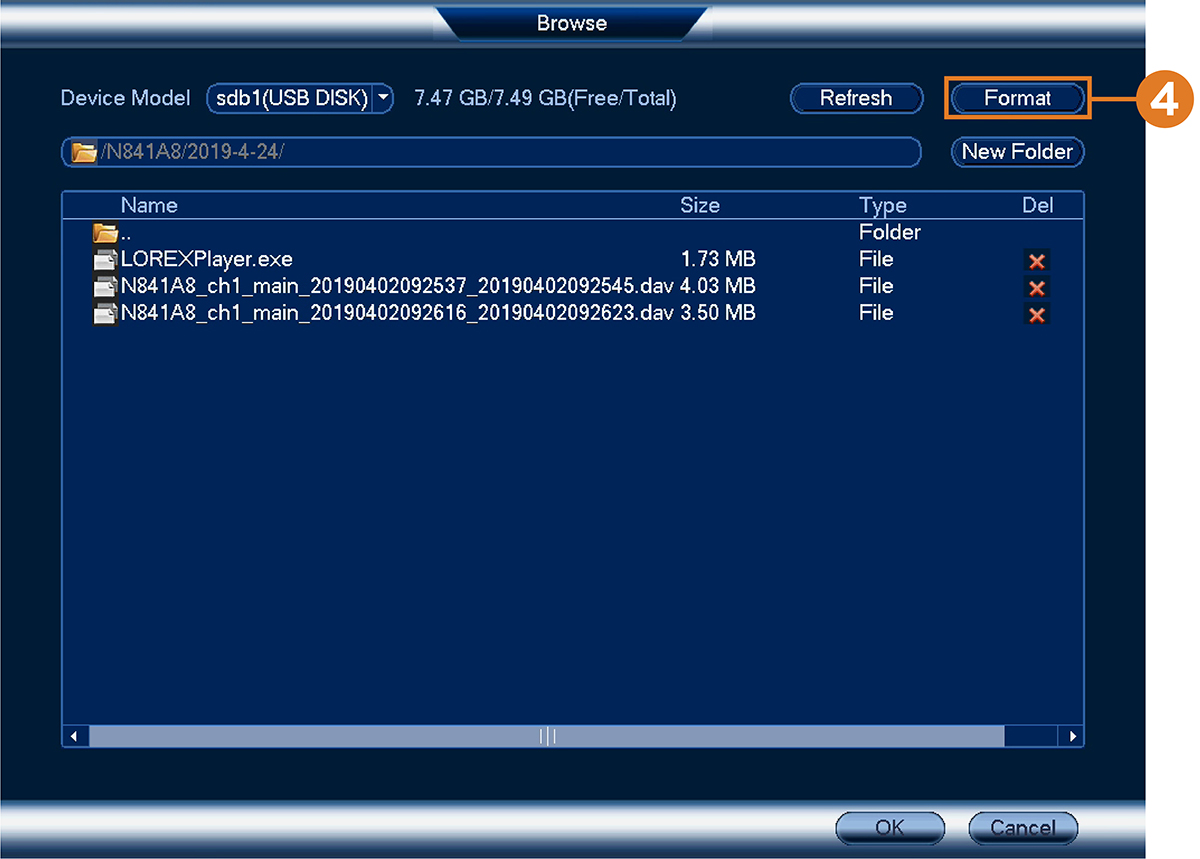Click the LOREXPlayer.exe file icon
Image resolution: width=1200 pixels, height=859 pixels.
click(106, 260)
